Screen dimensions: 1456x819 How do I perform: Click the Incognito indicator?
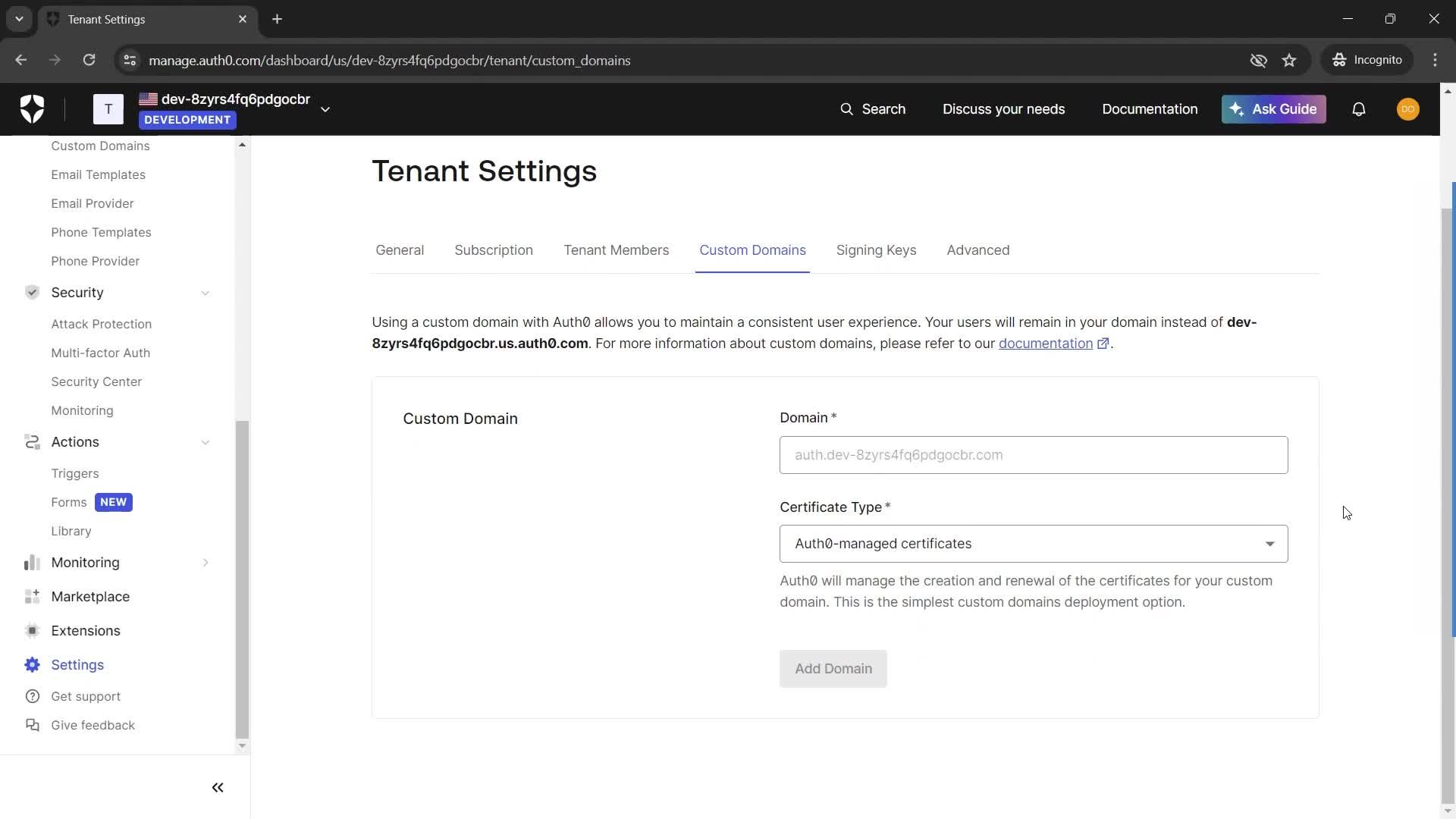[x=1367, y=60]
